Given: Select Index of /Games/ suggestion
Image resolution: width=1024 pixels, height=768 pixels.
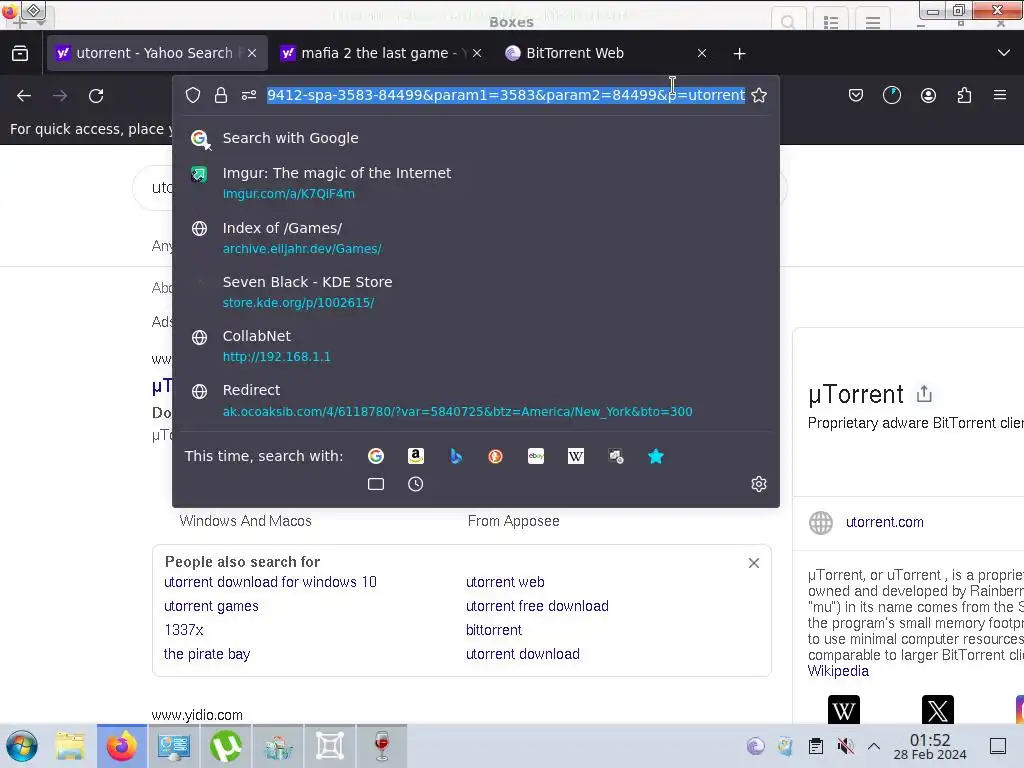Looking at the screenshot, I should coord(475,238).
